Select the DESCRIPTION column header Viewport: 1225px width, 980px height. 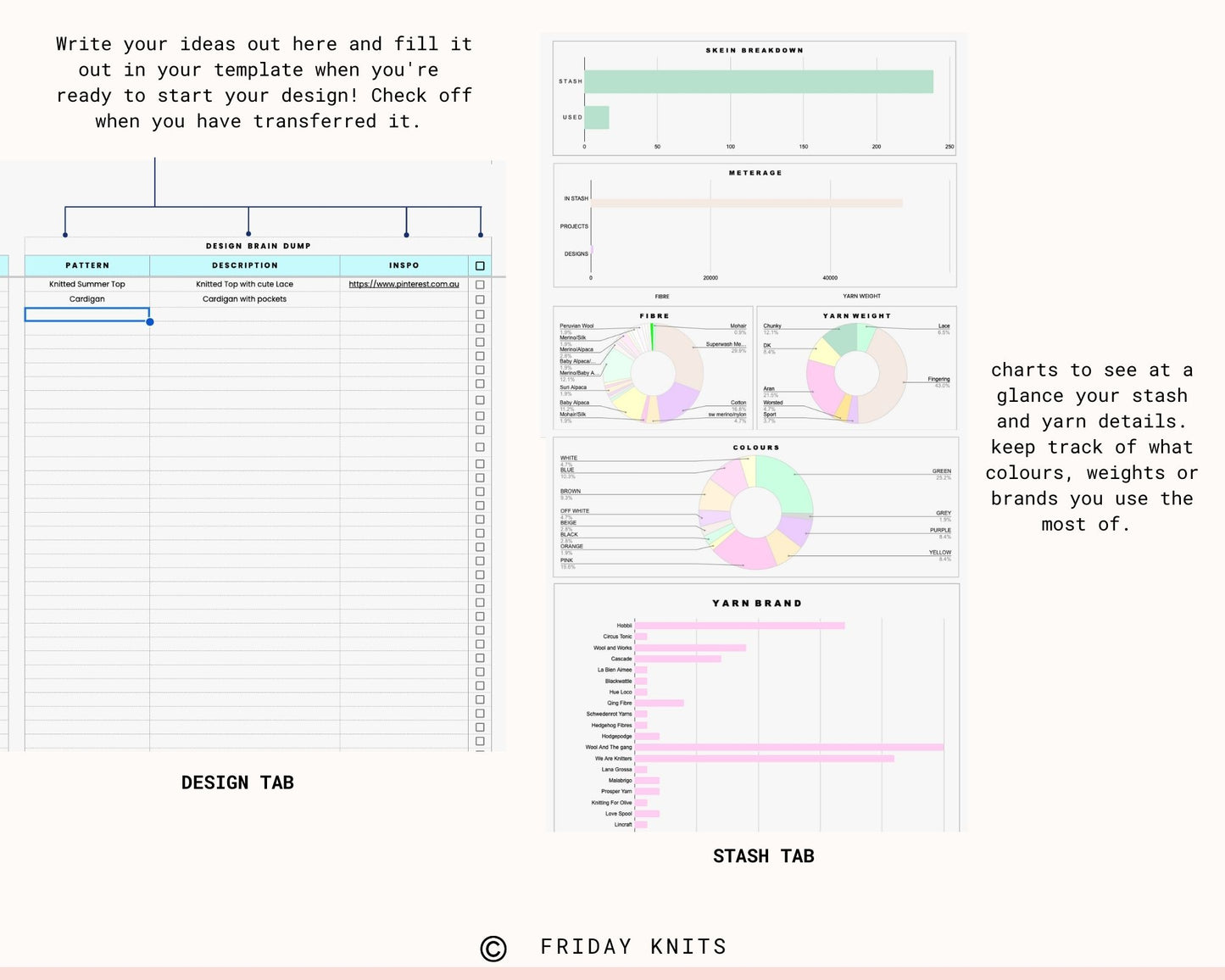click(x=245, y=265)
